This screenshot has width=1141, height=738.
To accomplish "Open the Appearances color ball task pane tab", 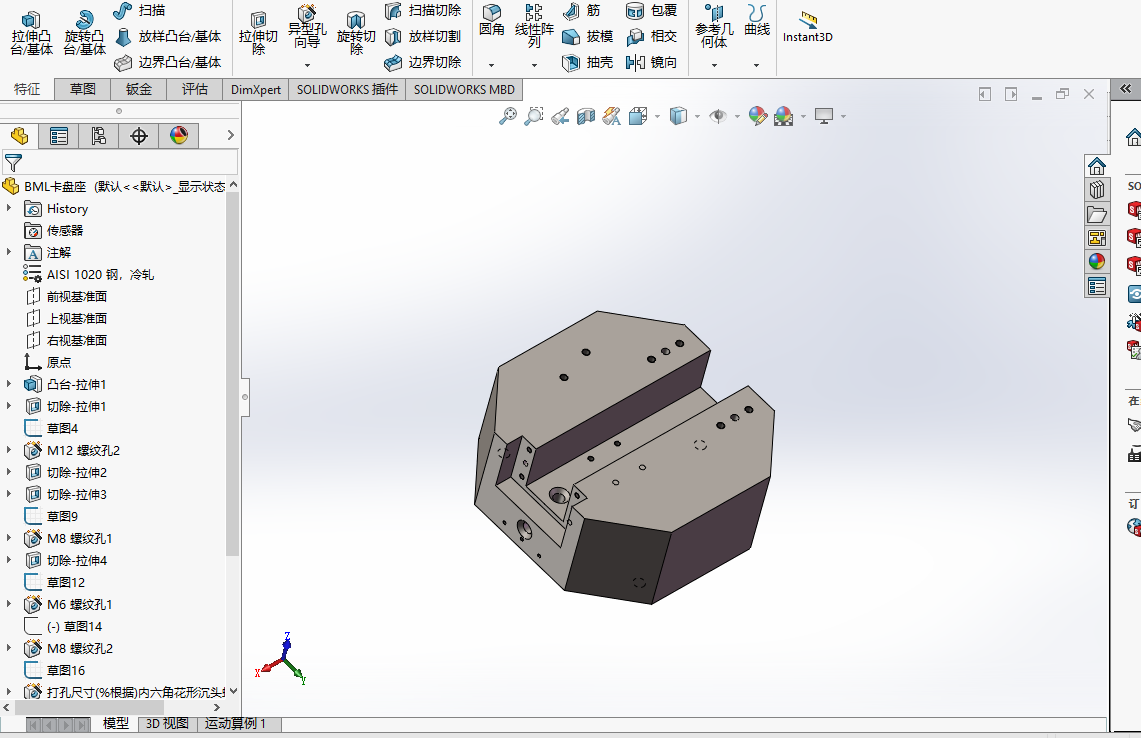I will pos(1097,262).
